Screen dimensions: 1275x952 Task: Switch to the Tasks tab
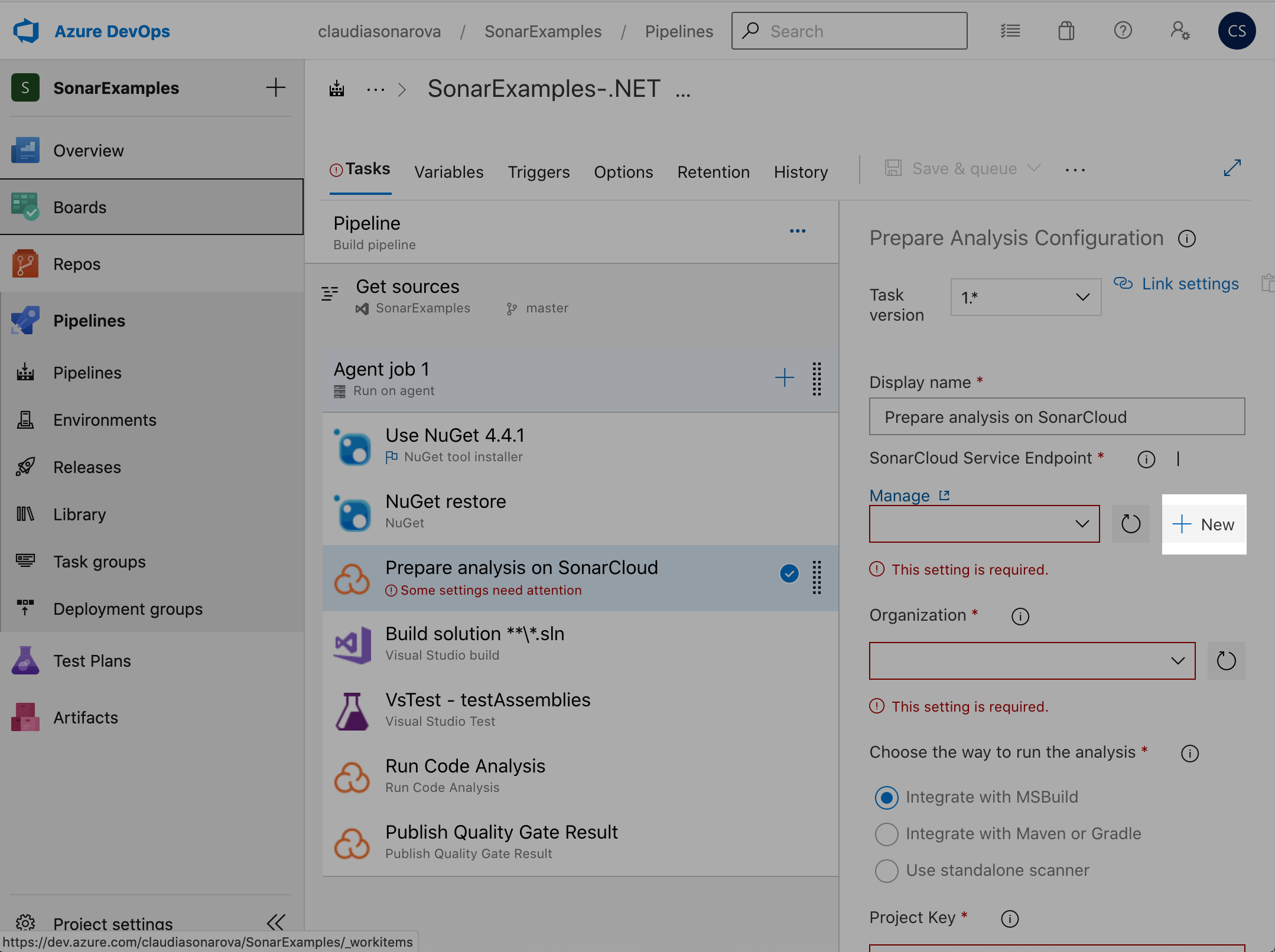[x=360, y=169]
